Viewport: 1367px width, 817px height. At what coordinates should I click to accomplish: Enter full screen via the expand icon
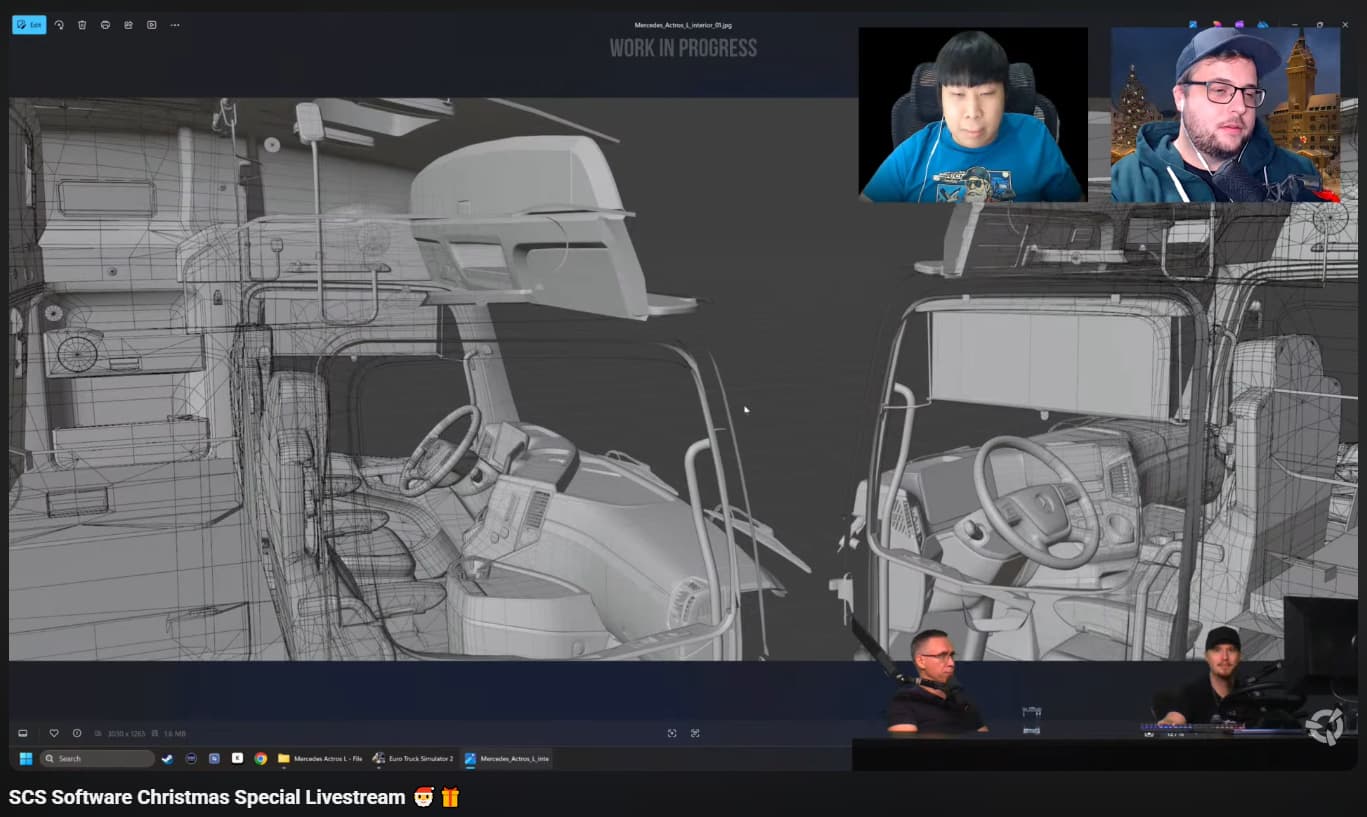pyautogui.click(x=695, y=733)
